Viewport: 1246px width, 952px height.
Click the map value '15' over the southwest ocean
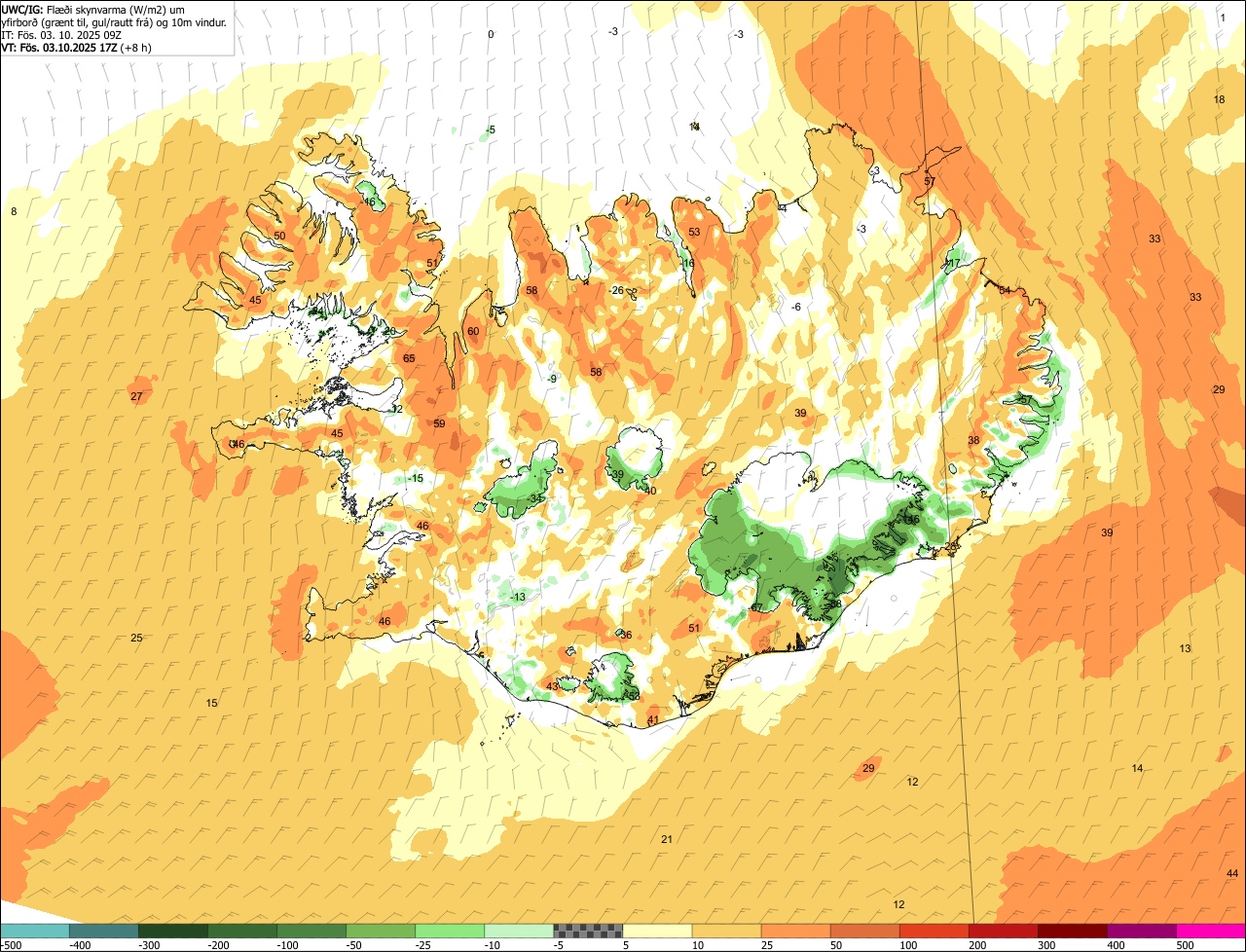click(211, 703)
